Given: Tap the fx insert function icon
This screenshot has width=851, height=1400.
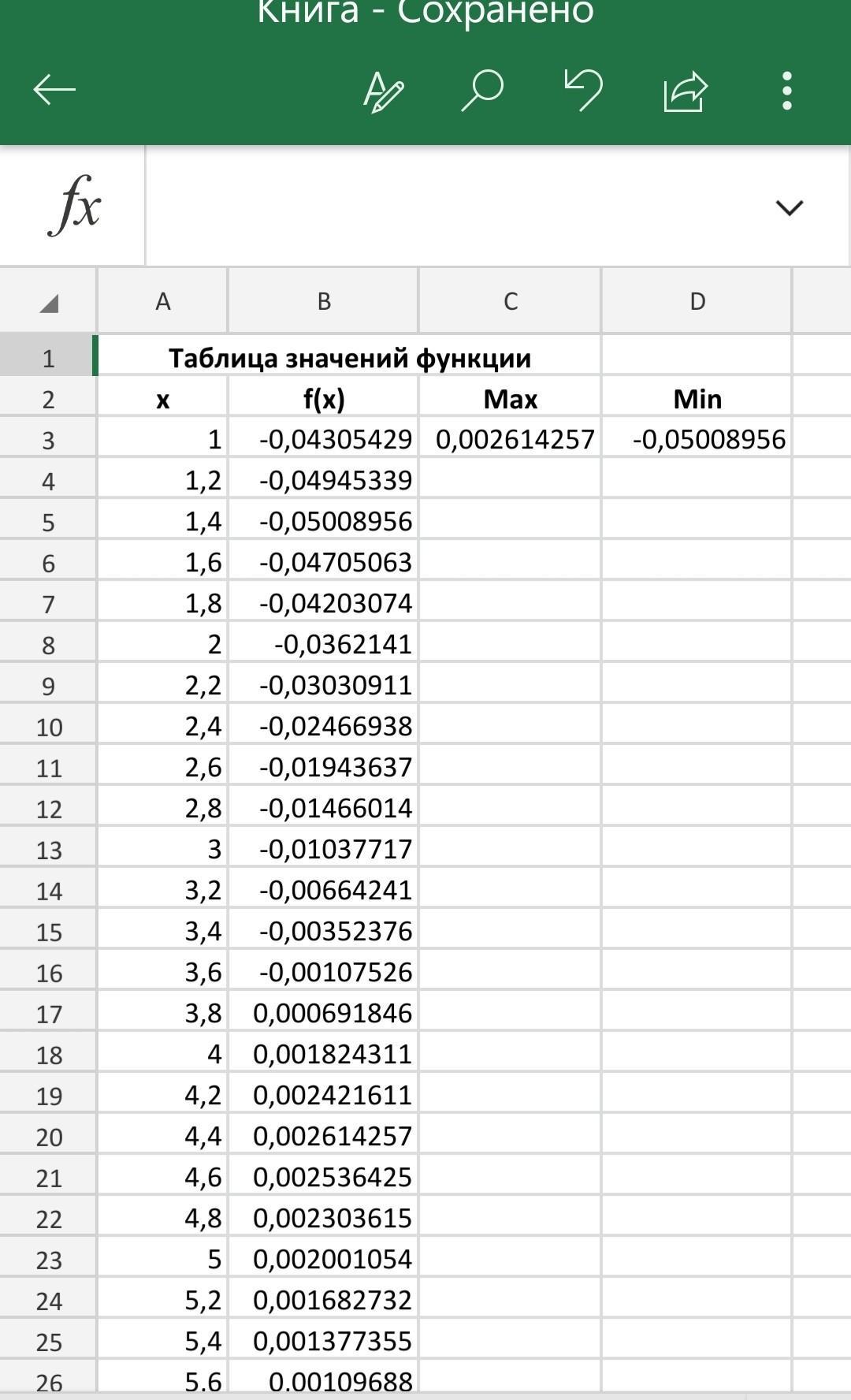Looking at the screenshot, I should click(x=74, y=207).
